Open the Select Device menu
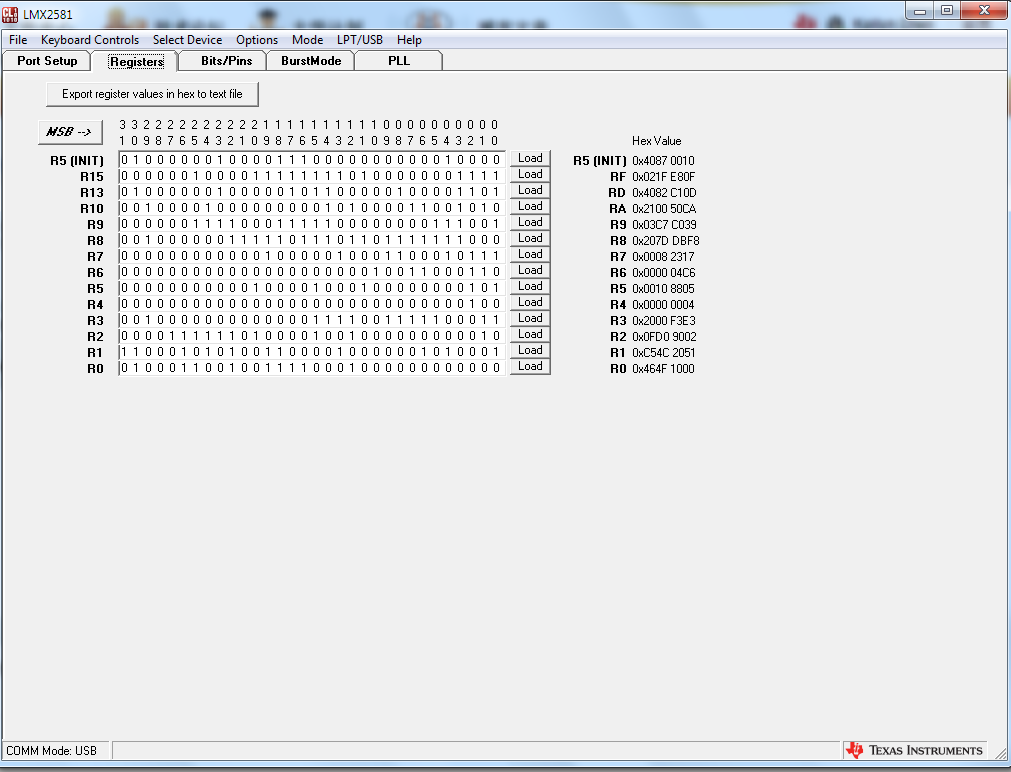This screenshot has width=1011, height=772. click(187, 40)
